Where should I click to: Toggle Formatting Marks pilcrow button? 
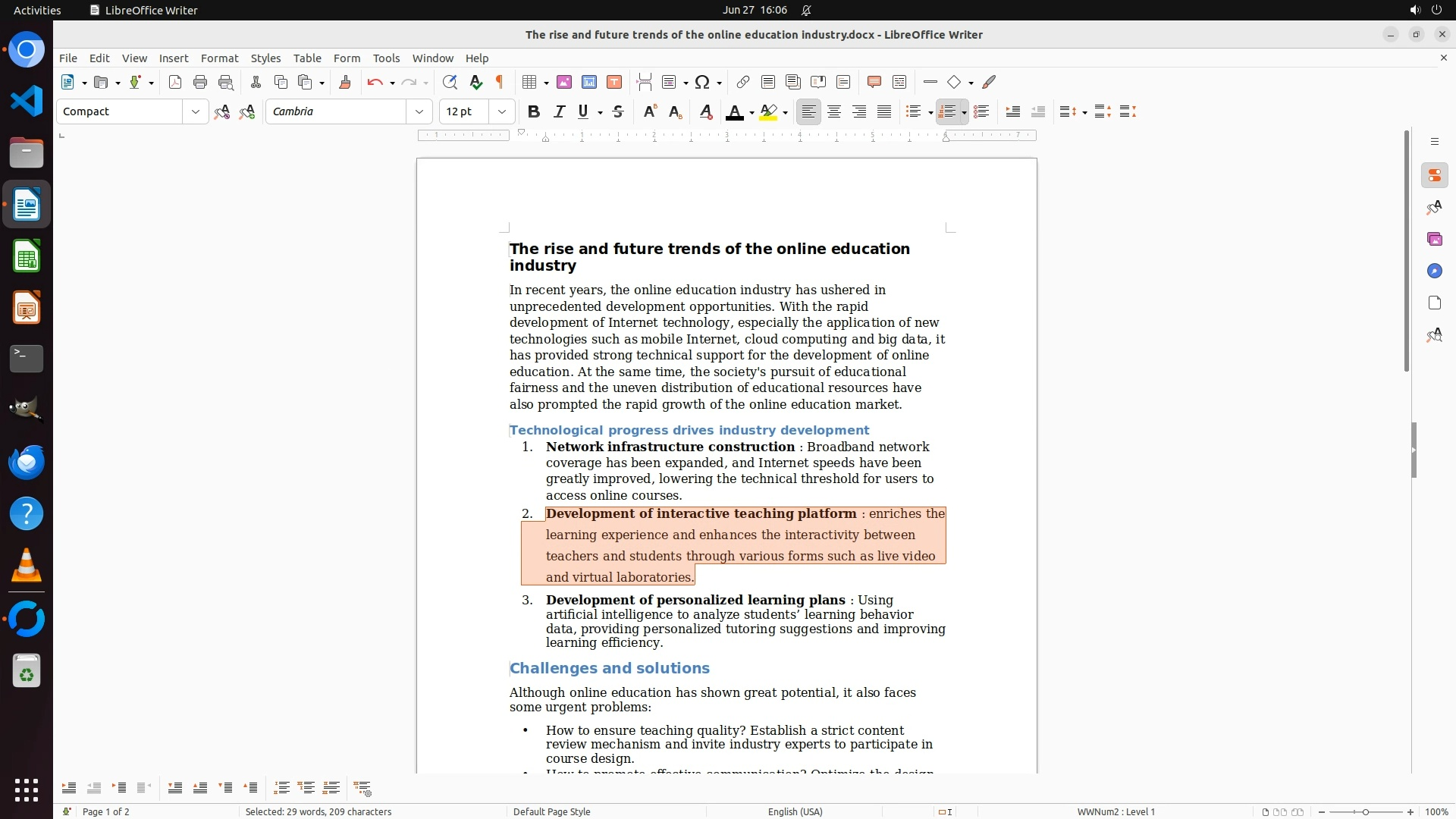(x=500, y=82)
